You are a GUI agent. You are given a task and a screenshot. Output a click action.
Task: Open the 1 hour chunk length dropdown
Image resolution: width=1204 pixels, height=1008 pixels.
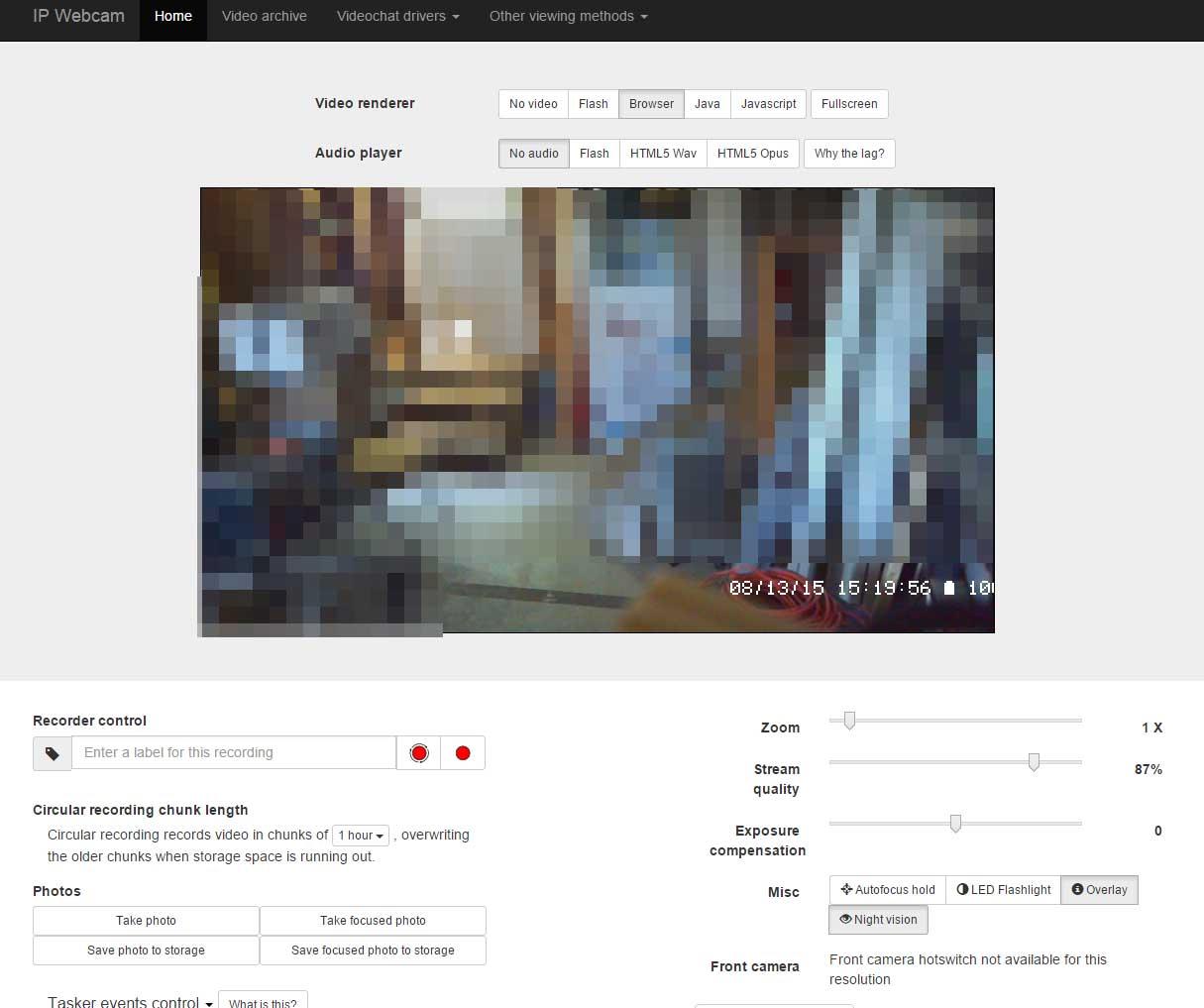click(x=361, y=836)
